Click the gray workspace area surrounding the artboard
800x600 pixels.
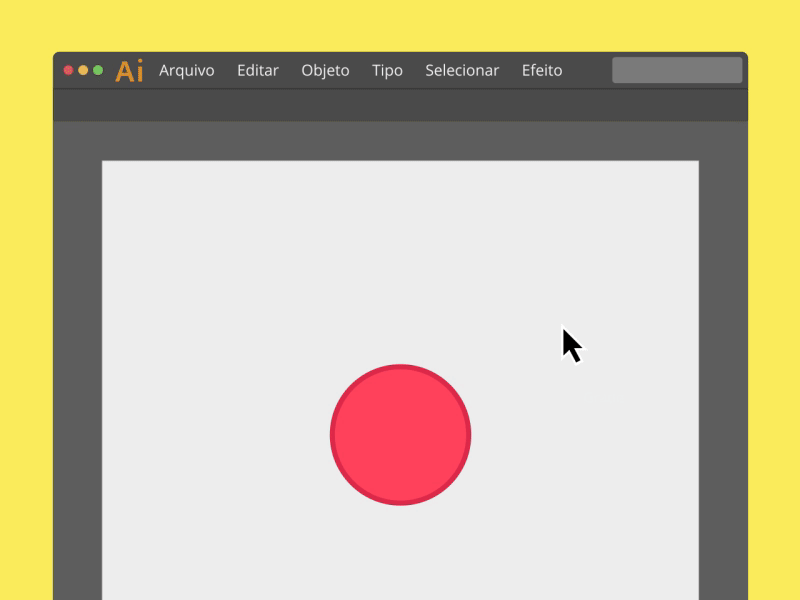(80, 350)
